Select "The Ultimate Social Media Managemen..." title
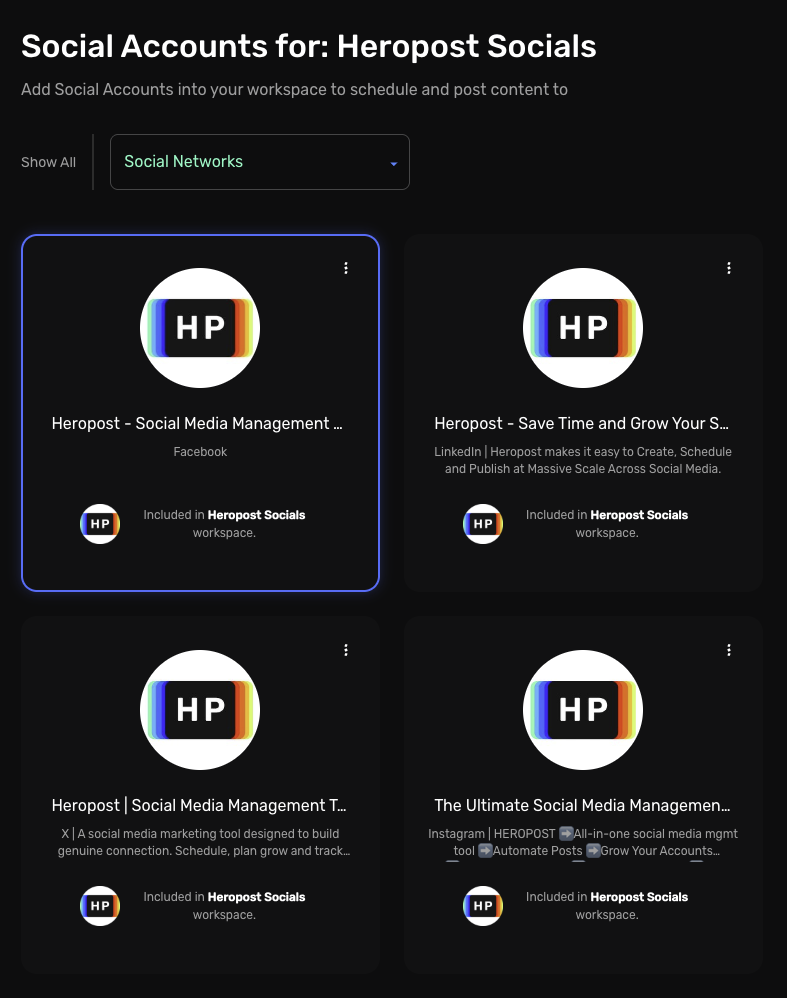 (x=582, y=805)
